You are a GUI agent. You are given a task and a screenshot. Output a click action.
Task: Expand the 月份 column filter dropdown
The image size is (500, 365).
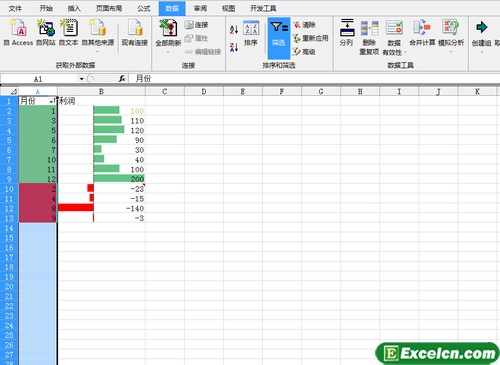[x=52, y=101]
